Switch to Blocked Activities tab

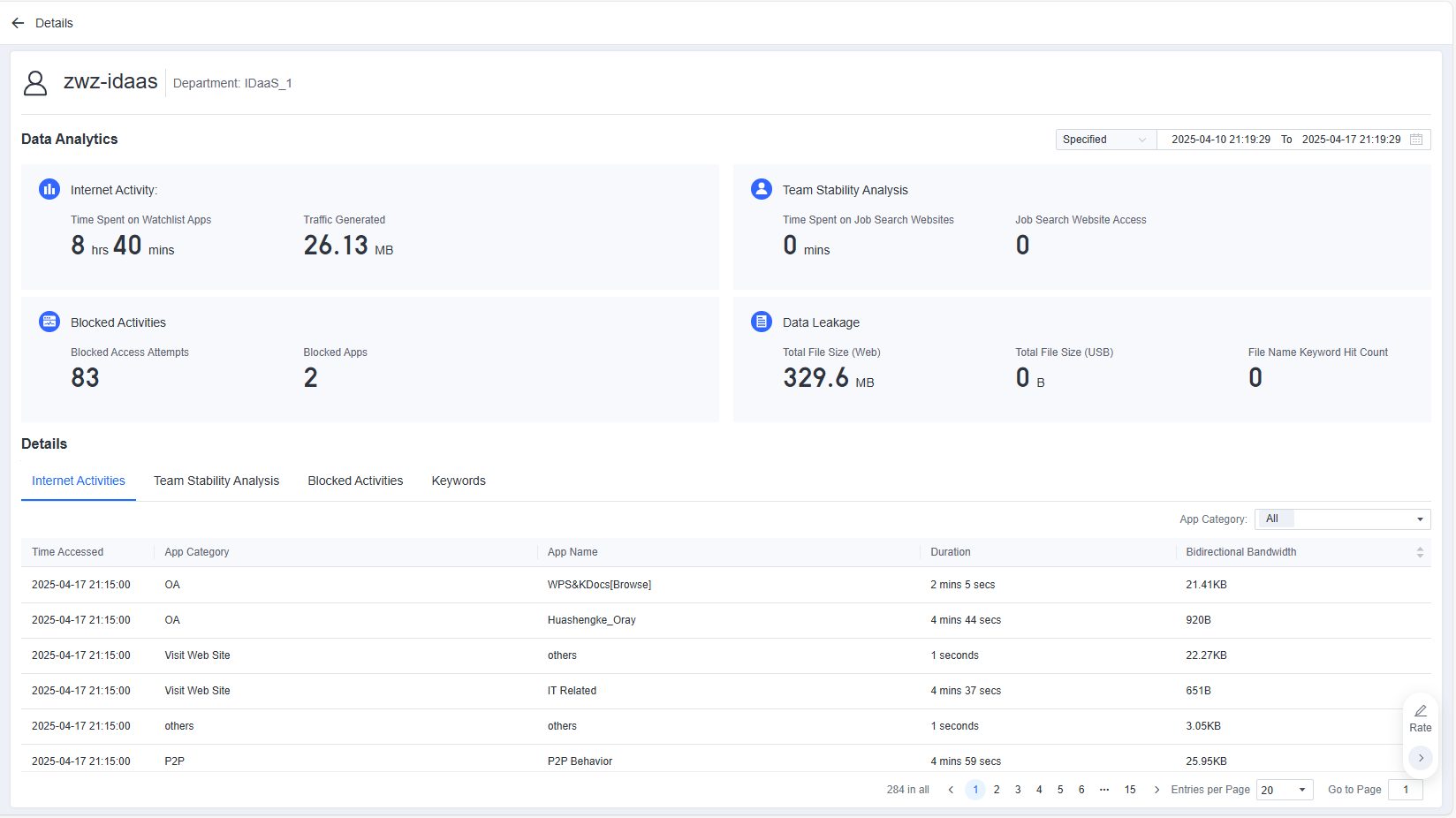click(x=355, y=481)
